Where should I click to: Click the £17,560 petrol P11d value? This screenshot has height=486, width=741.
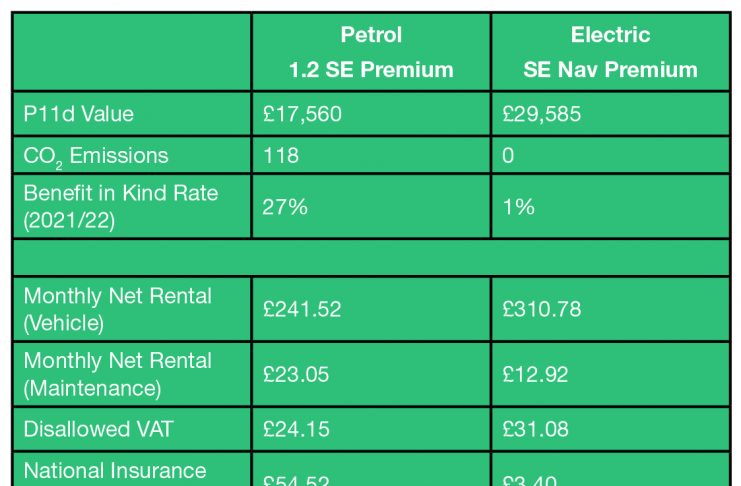302,114
